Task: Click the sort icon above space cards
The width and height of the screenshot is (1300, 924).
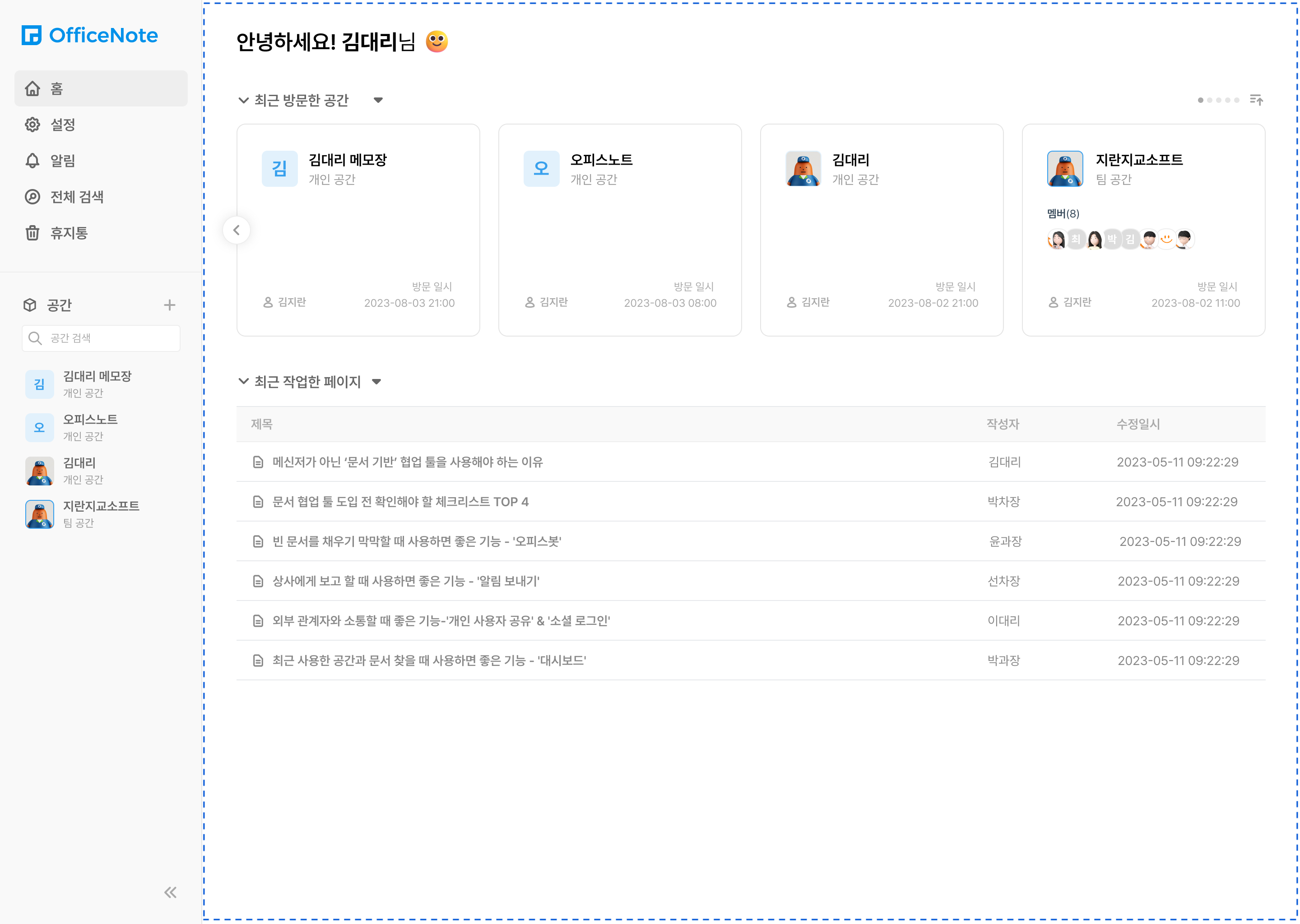Action: (x=1256, y=100)
